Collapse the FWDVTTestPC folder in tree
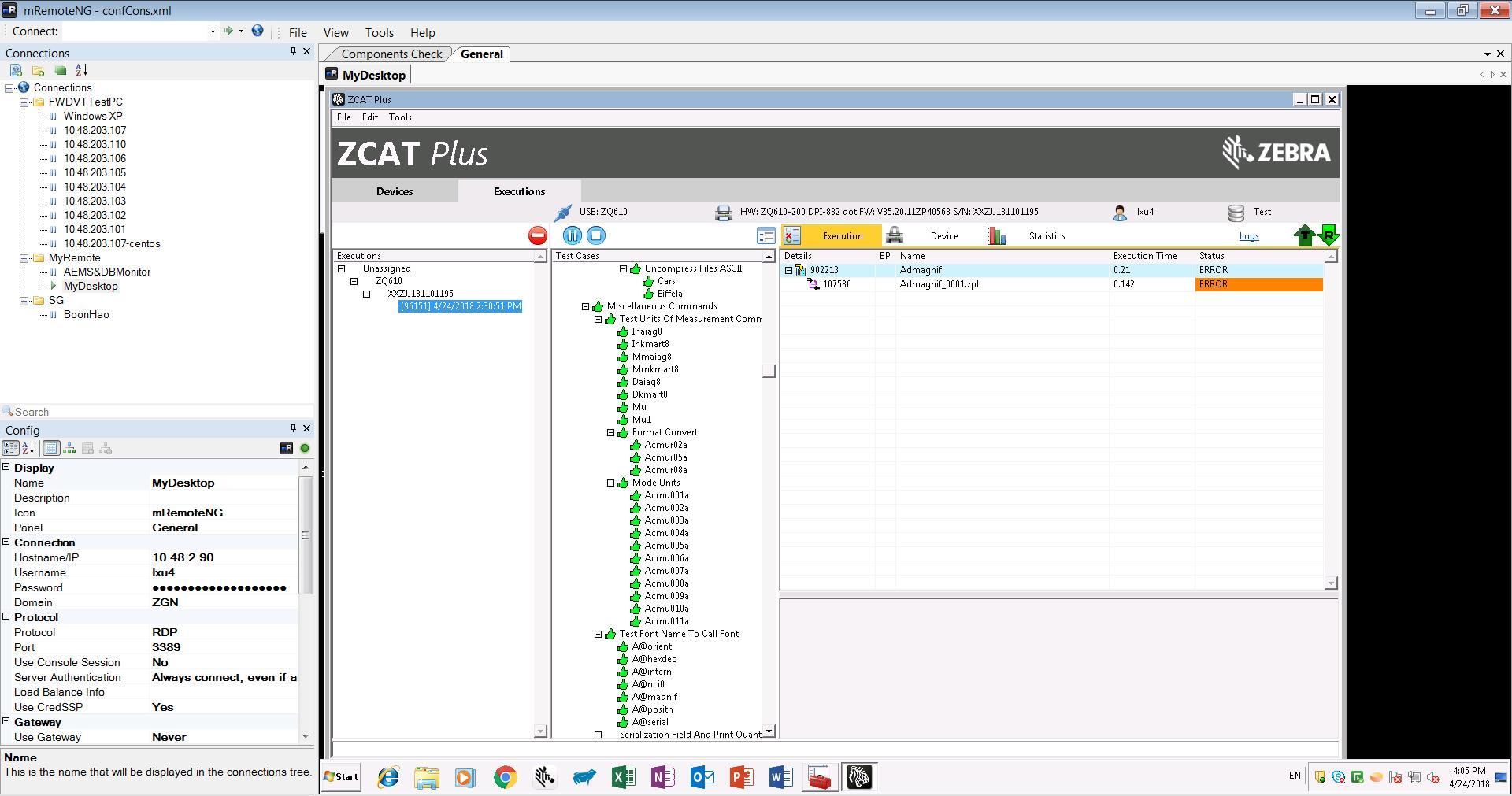This screenshot has height=796, width=1512. (x=24, y=102)
